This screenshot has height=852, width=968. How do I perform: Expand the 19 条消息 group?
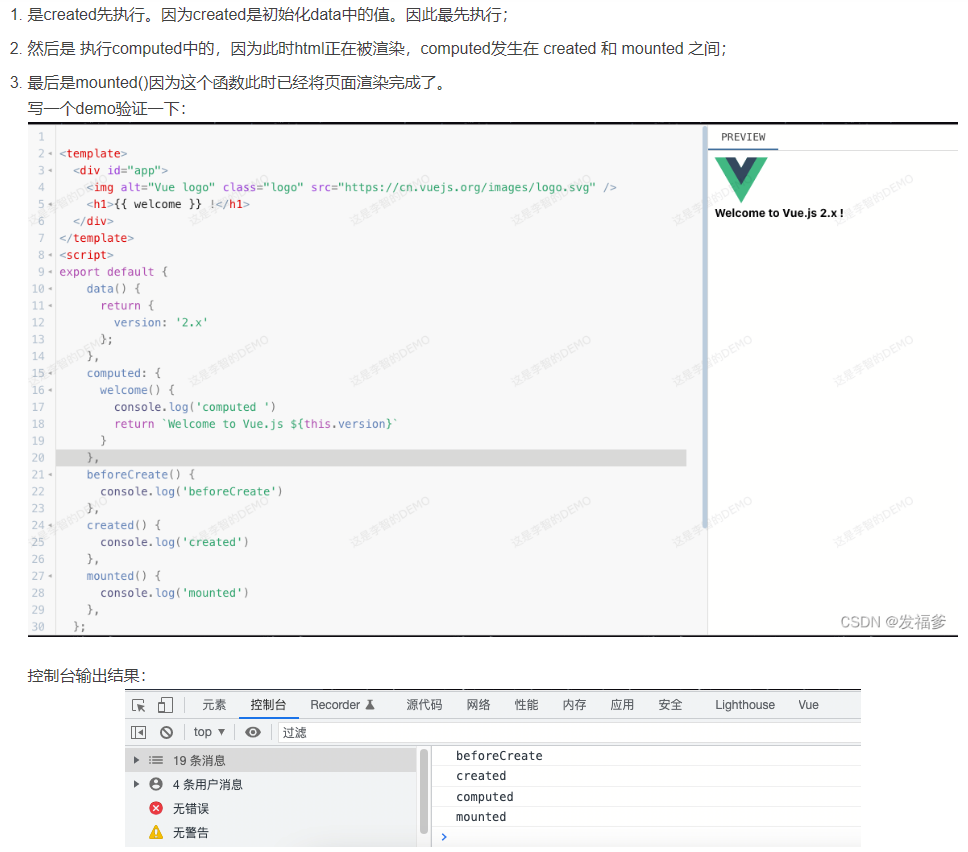coord(137,760)
